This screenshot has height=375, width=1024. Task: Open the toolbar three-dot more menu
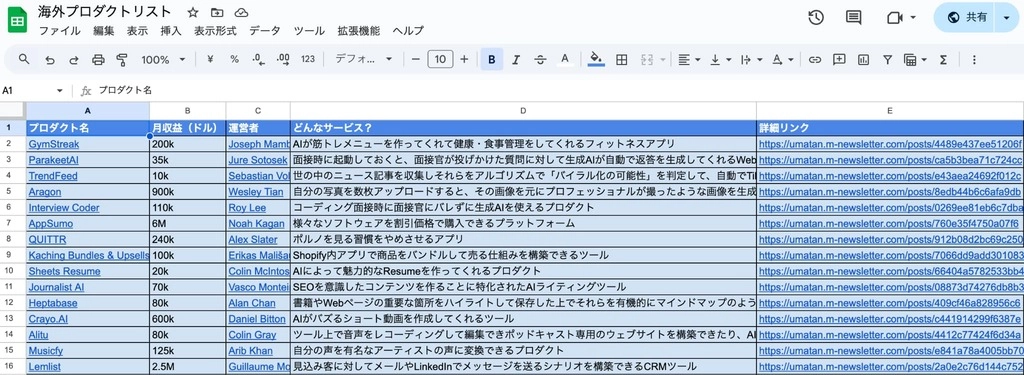pos(974,59)
